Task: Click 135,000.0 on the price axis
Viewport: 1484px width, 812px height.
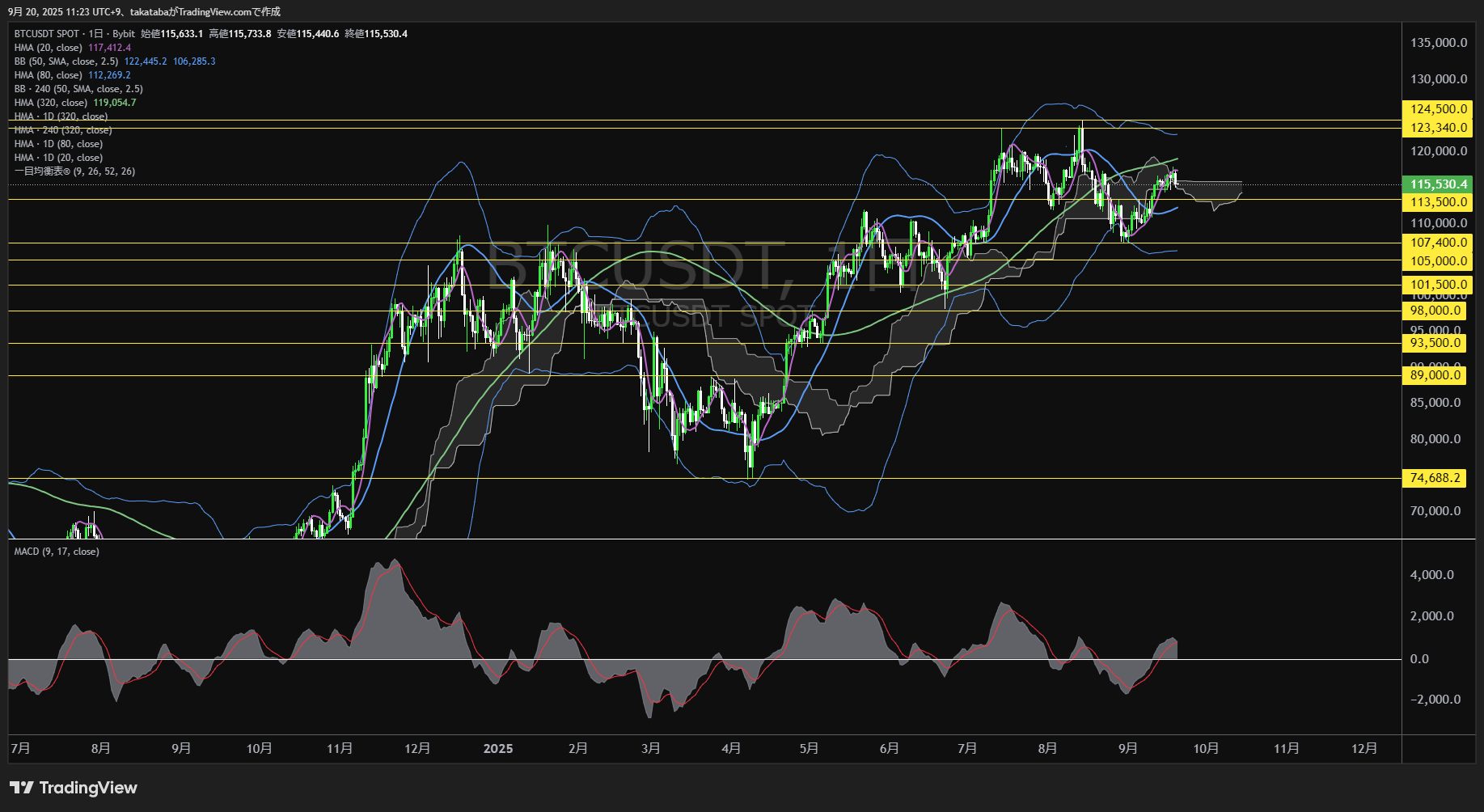Action: [1439, 43]
